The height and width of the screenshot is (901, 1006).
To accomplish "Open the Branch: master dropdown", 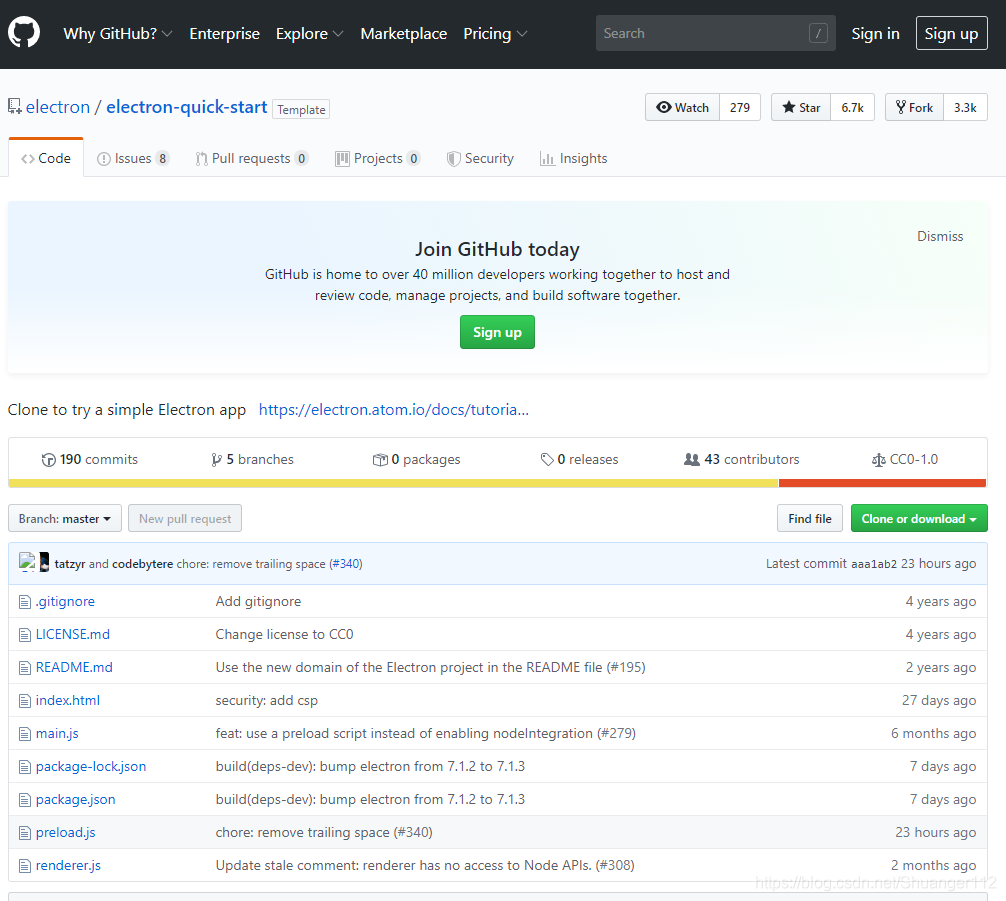I will point(65,519).
